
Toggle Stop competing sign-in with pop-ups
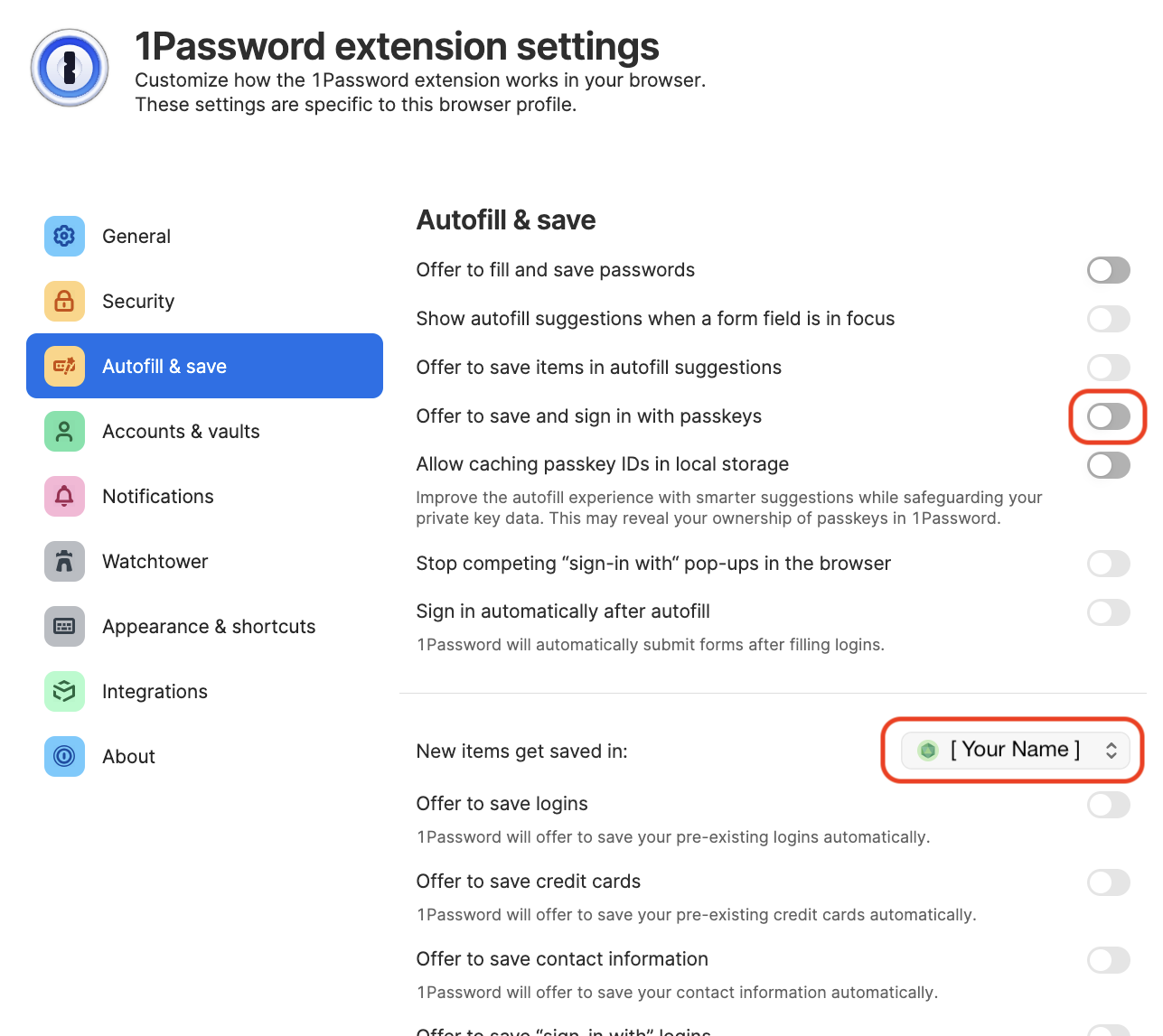(1109, 564)
